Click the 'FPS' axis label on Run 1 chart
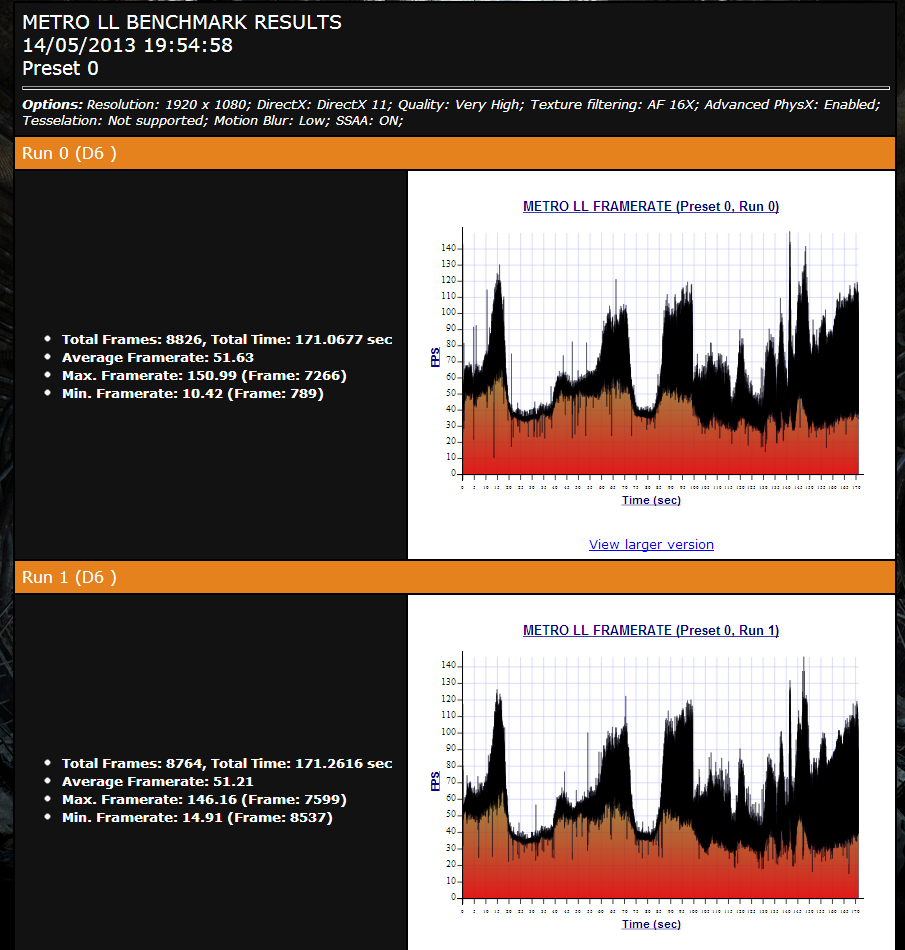The image size is (905, 950). (435, 781)
